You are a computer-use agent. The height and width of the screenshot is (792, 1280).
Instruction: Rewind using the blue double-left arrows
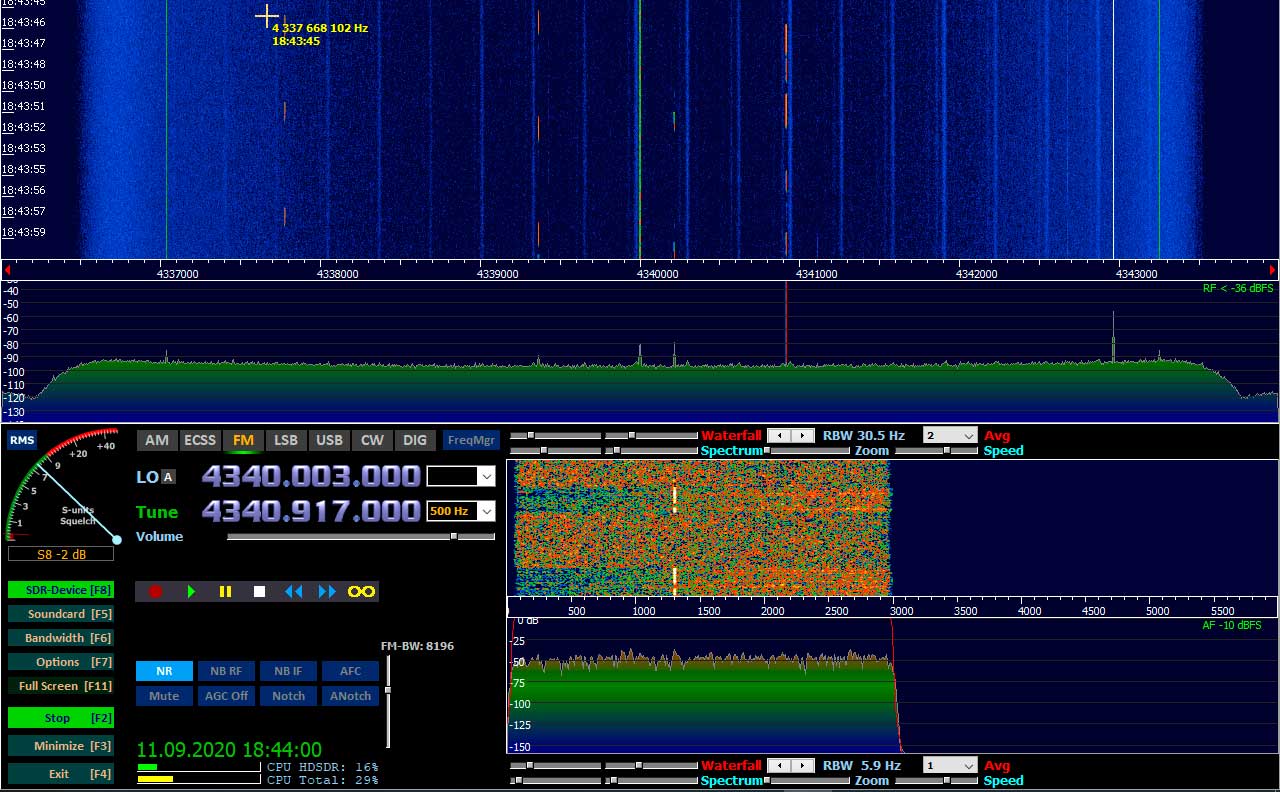tap(293, 591)
